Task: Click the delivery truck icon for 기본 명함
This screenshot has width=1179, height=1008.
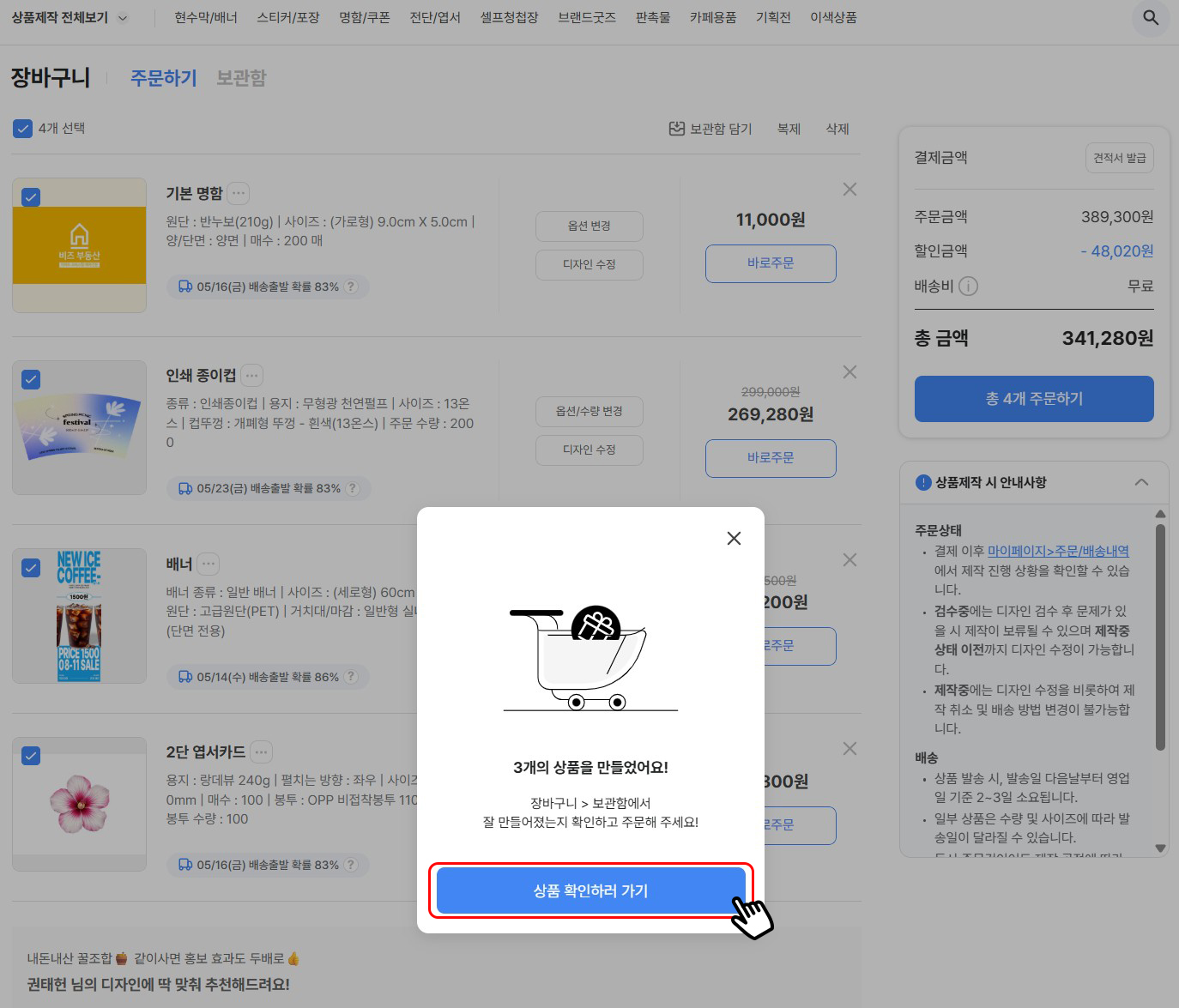Action: pos(185,287)
